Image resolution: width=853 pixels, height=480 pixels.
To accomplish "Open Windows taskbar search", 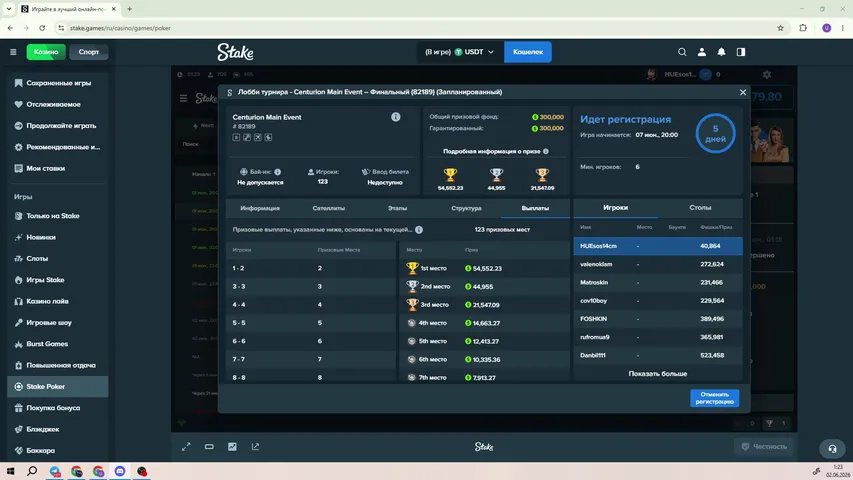I will coord(32,471).
